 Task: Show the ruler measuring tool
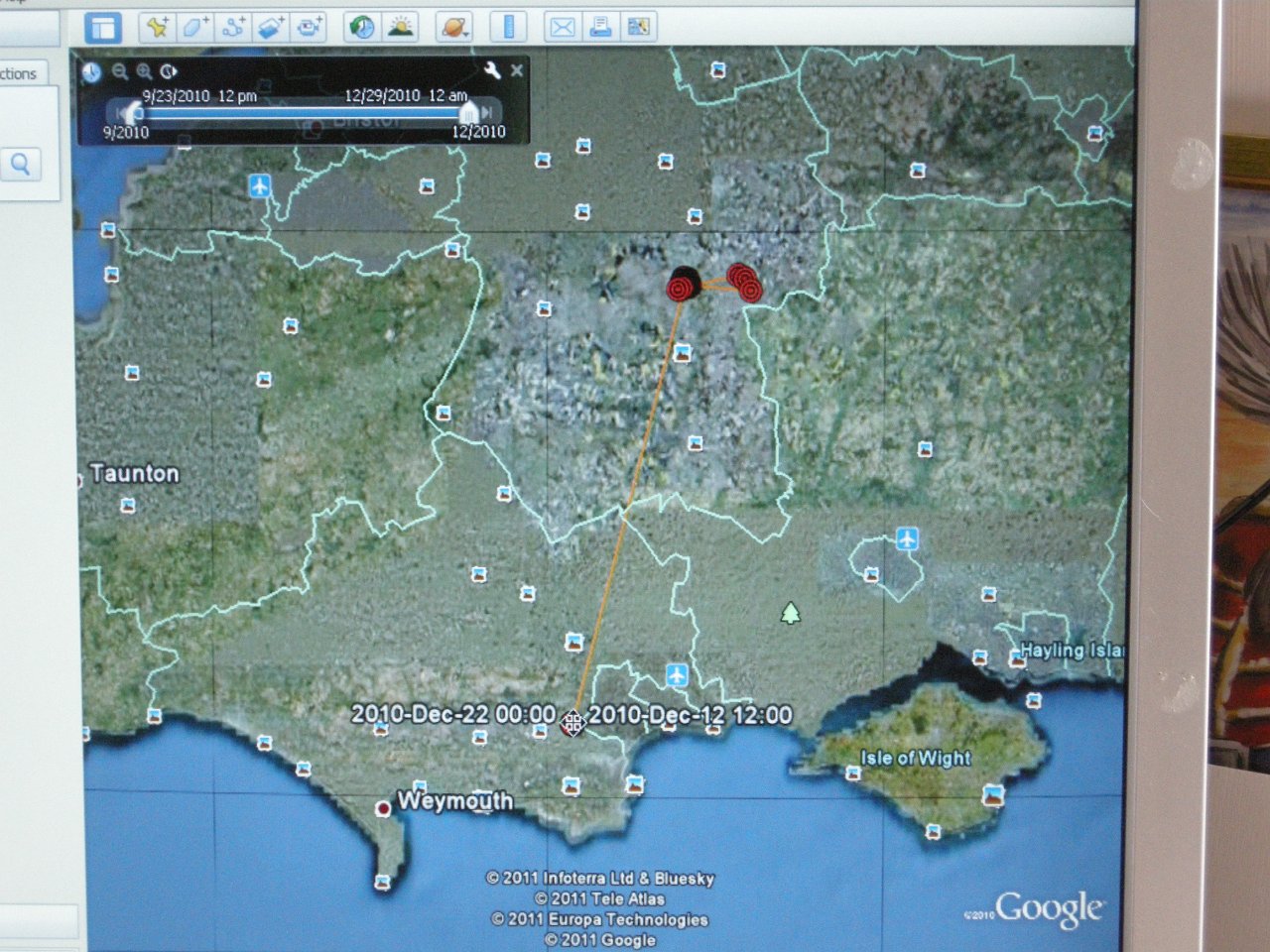point(508,28)
